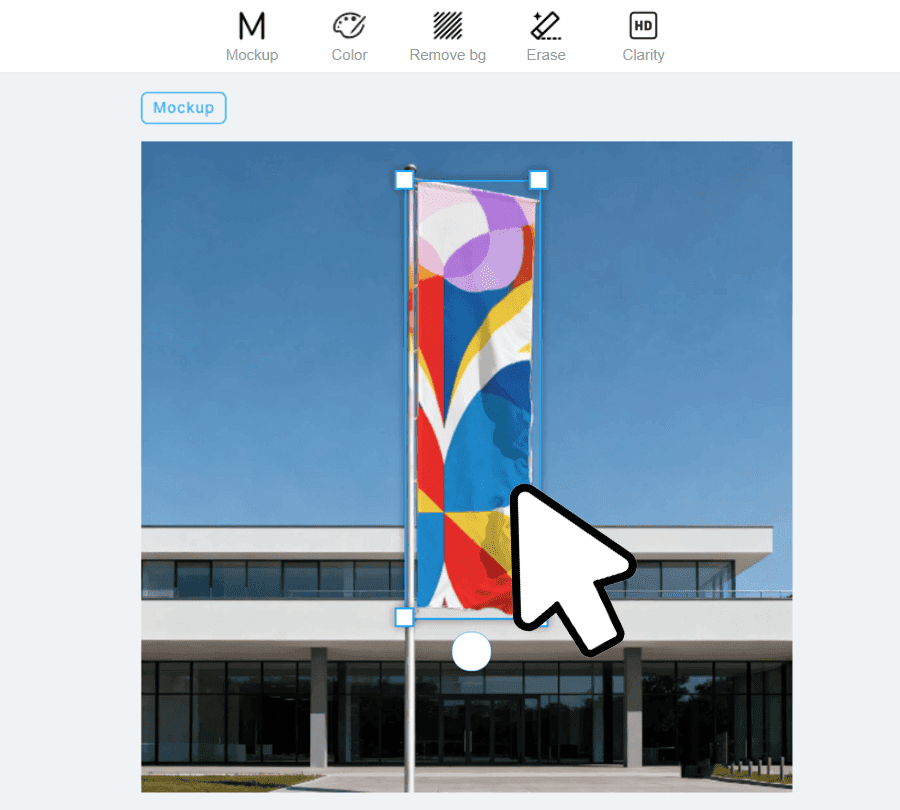Select the Mockup tool M icon

(x=252, y=26)
